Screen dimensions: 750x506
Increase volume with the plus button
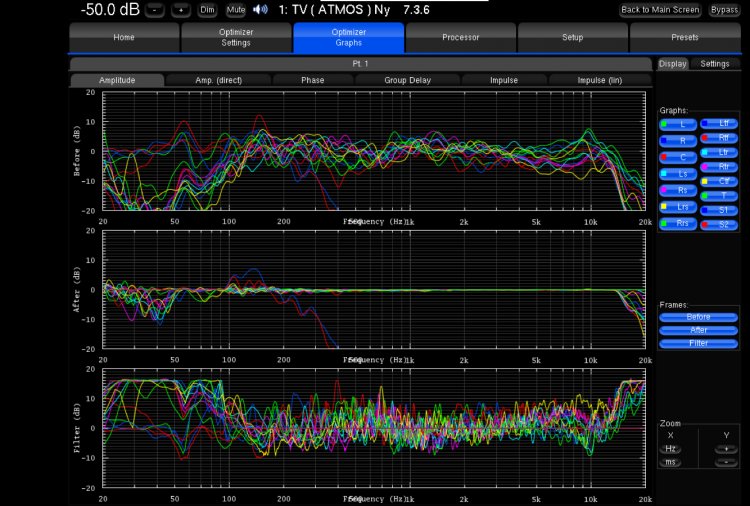coord(180,10)
